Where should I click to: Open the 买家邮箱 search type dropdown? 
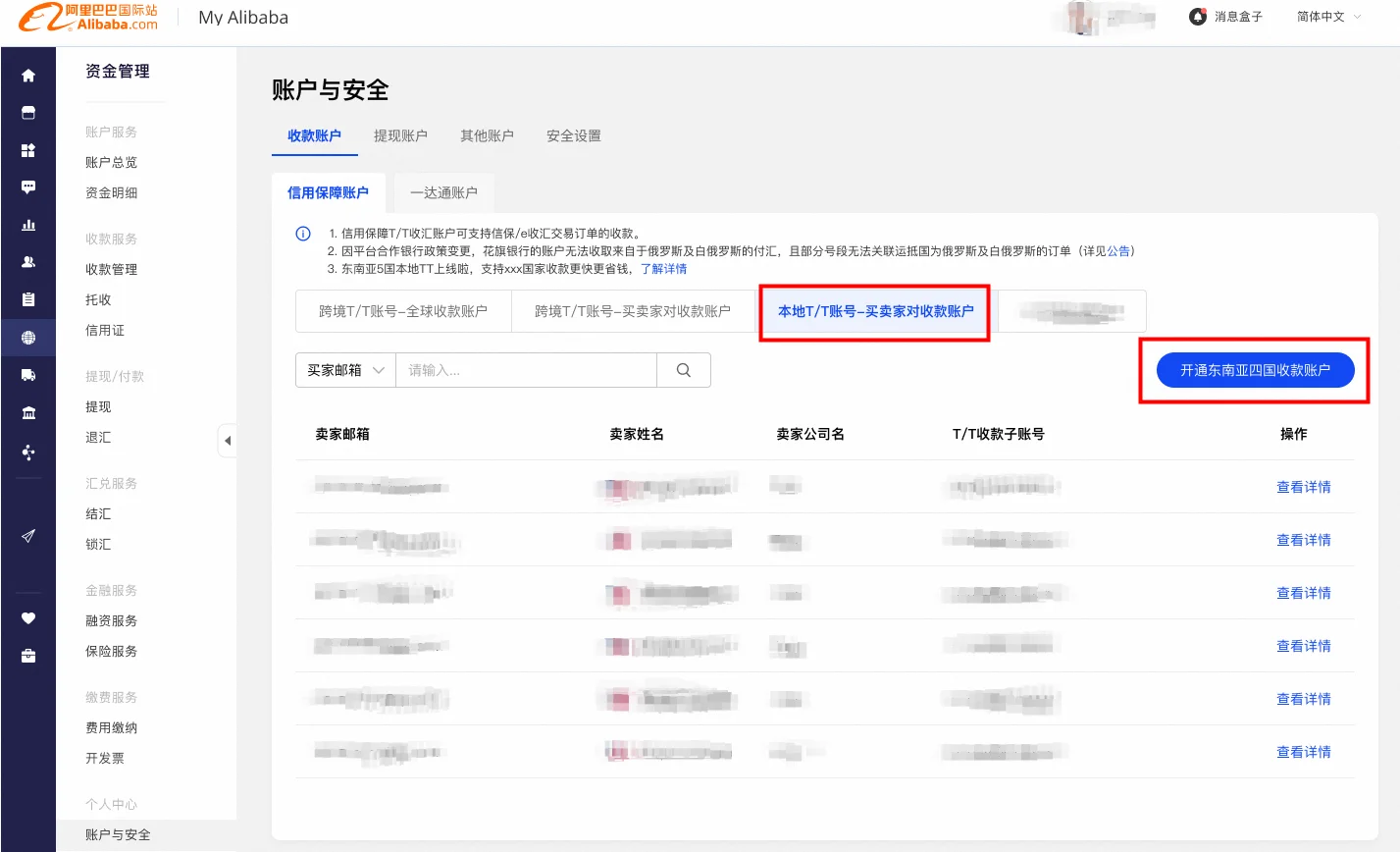pyautogui.click(x=345, y=370)
